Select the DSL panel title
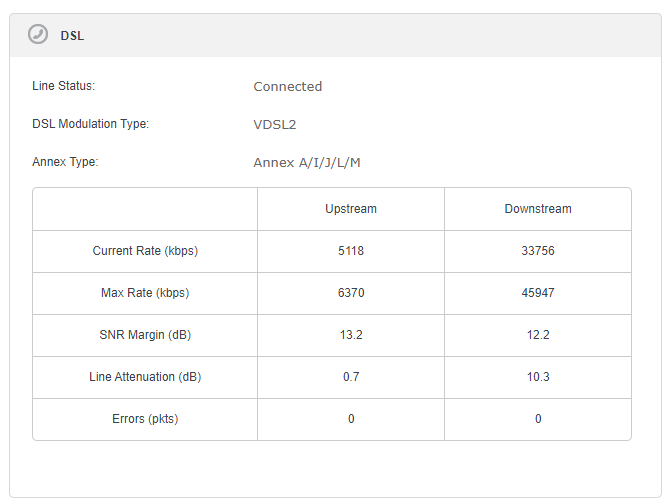Viewport: 667px width, 504px height. tap(72, 36)
